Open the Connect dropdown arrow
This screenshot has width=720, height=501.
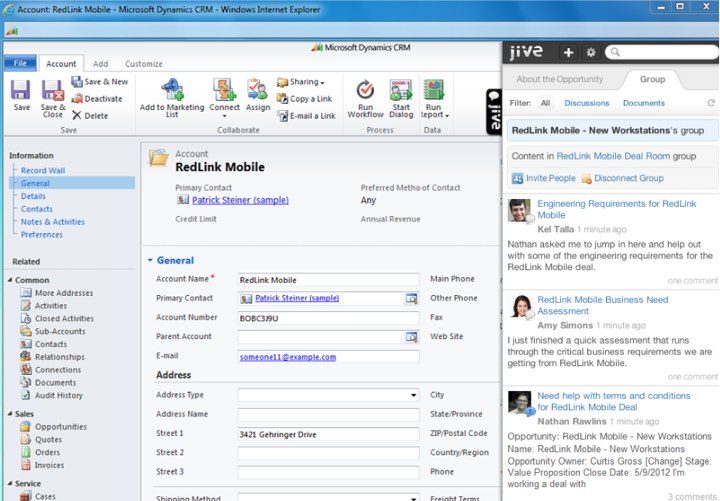[224, 116]
